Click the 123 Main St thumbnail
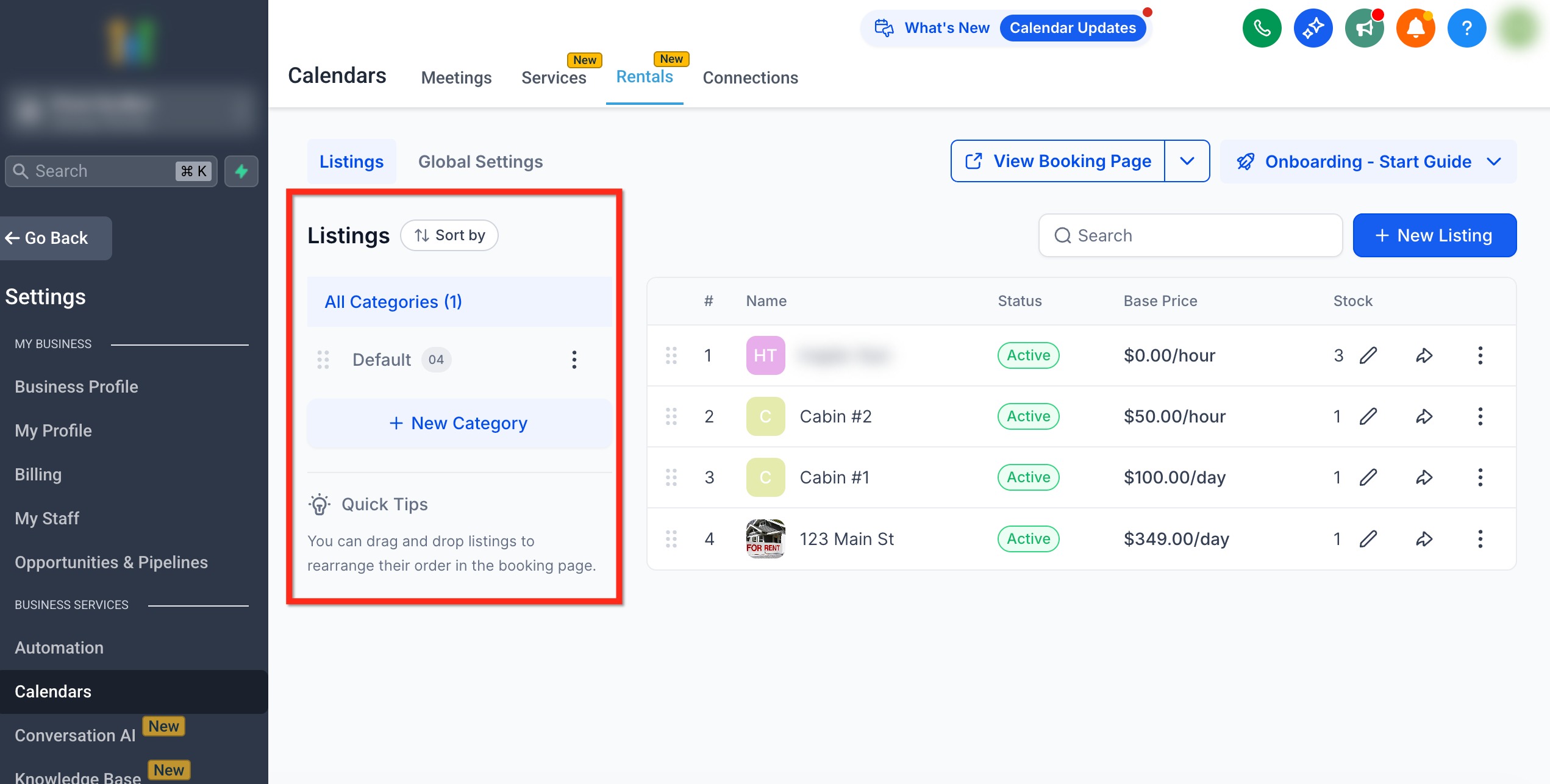1550x784 pixels. click(x=765, y=539)
